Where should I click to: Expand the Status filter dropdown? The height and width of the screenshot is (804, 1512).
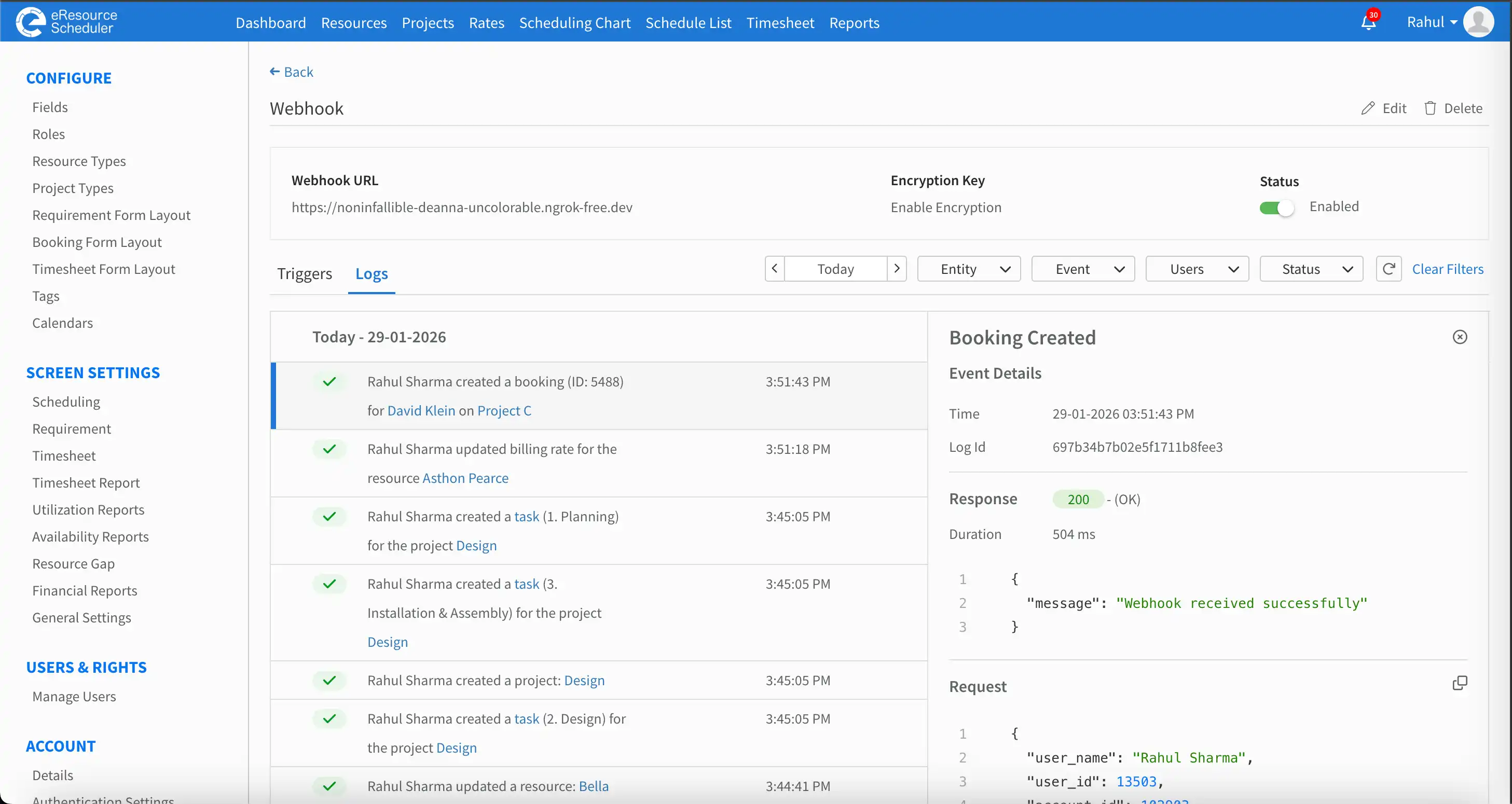[x=1311, y=269]
